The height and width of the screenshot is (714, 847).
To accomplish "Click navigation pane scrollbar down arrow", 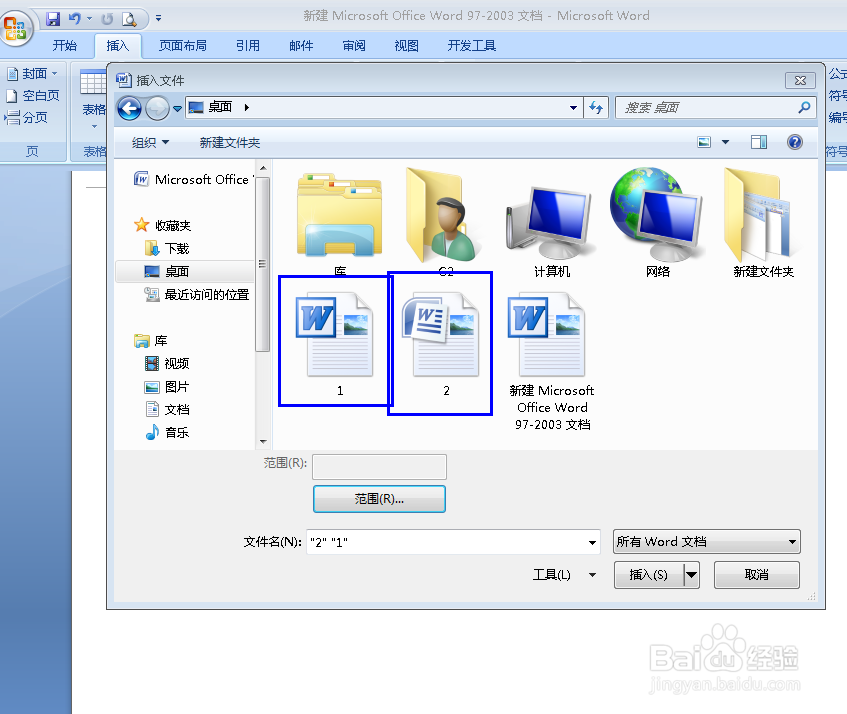I will (x=263, y=441).
